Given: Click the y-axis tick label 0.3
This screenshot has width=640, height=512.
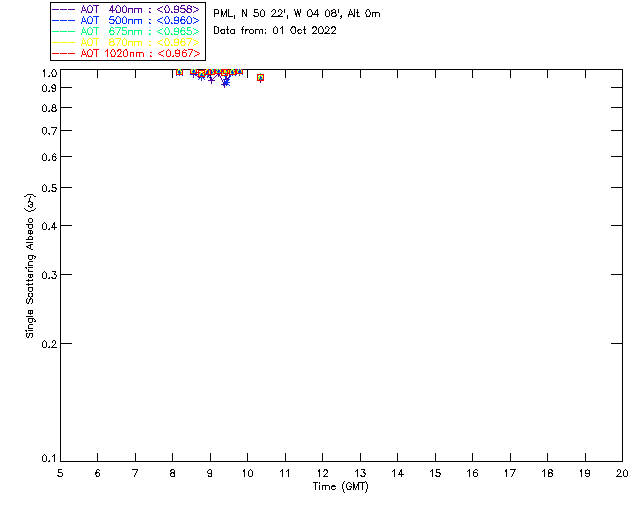Looking at the screenshot, I should click(x=49, y=275).
